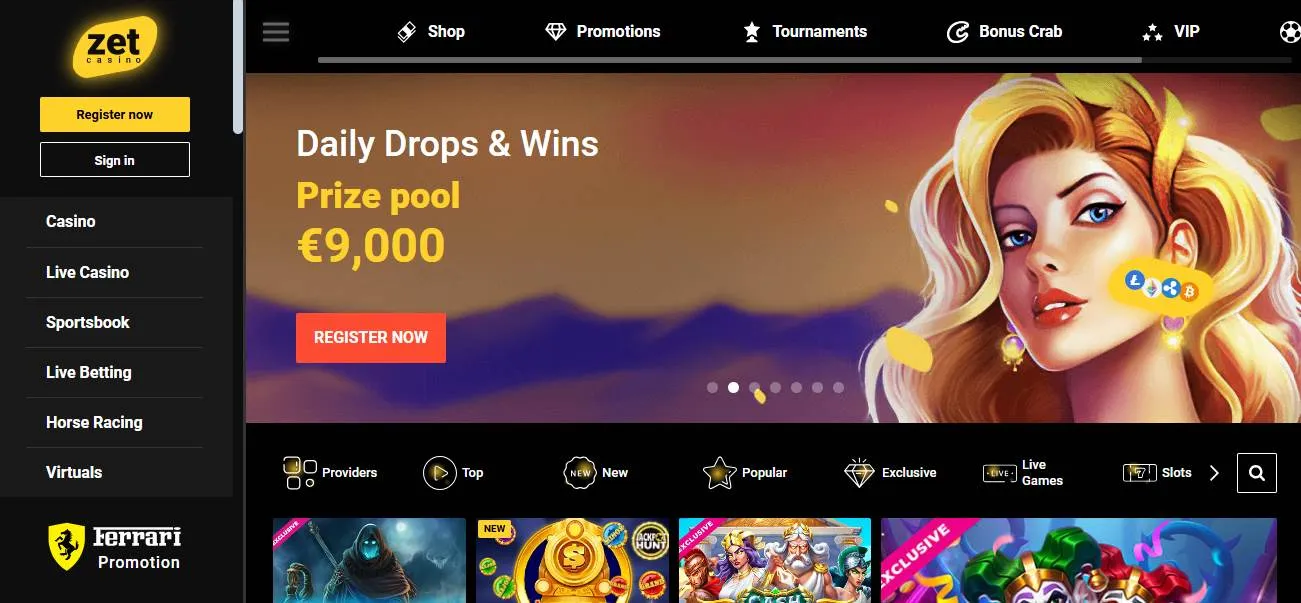The height and width of the screenshot is (603, 1301).
Task: Click the Tournaments star icon
Action: [752, 32]
